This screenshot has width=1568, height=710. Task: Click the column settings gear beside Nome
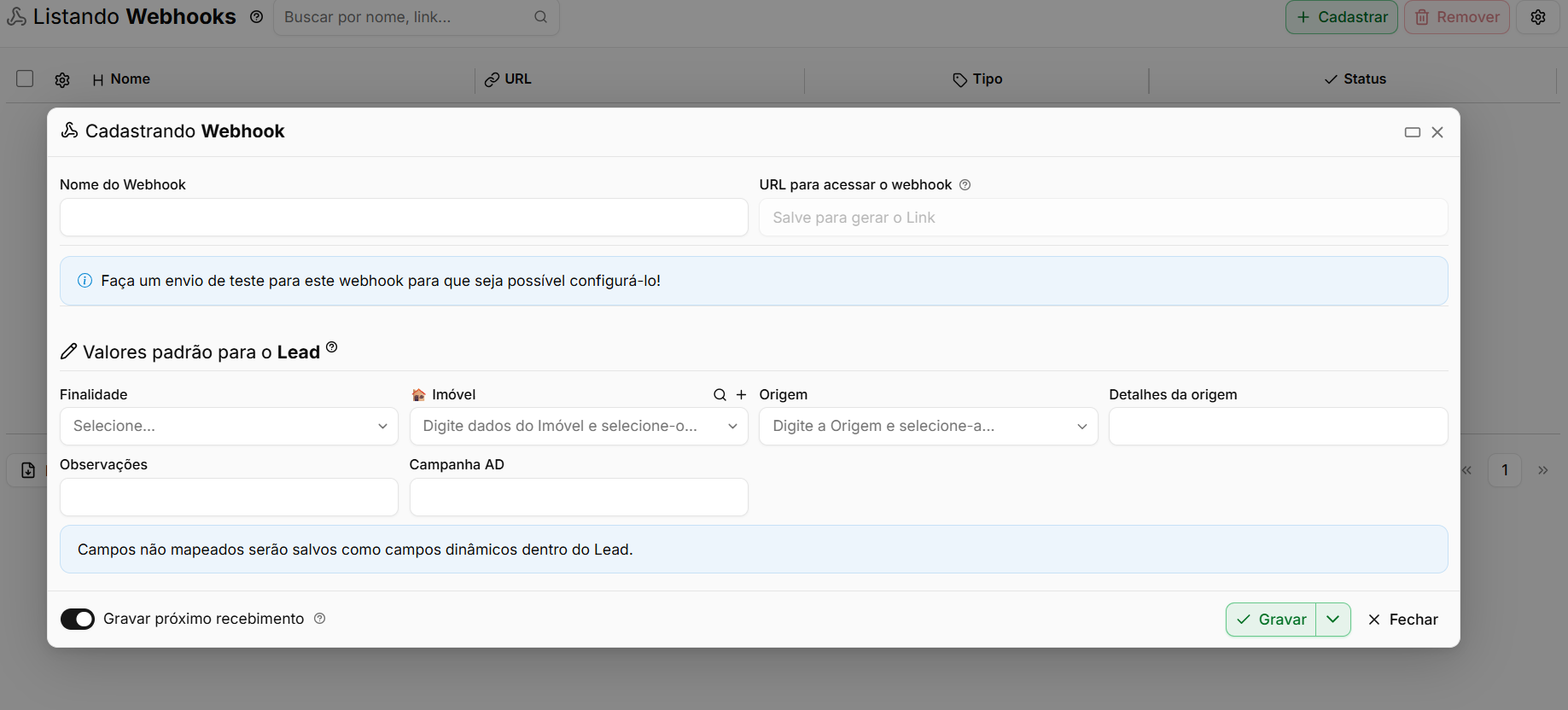click(x=62, y=79)
